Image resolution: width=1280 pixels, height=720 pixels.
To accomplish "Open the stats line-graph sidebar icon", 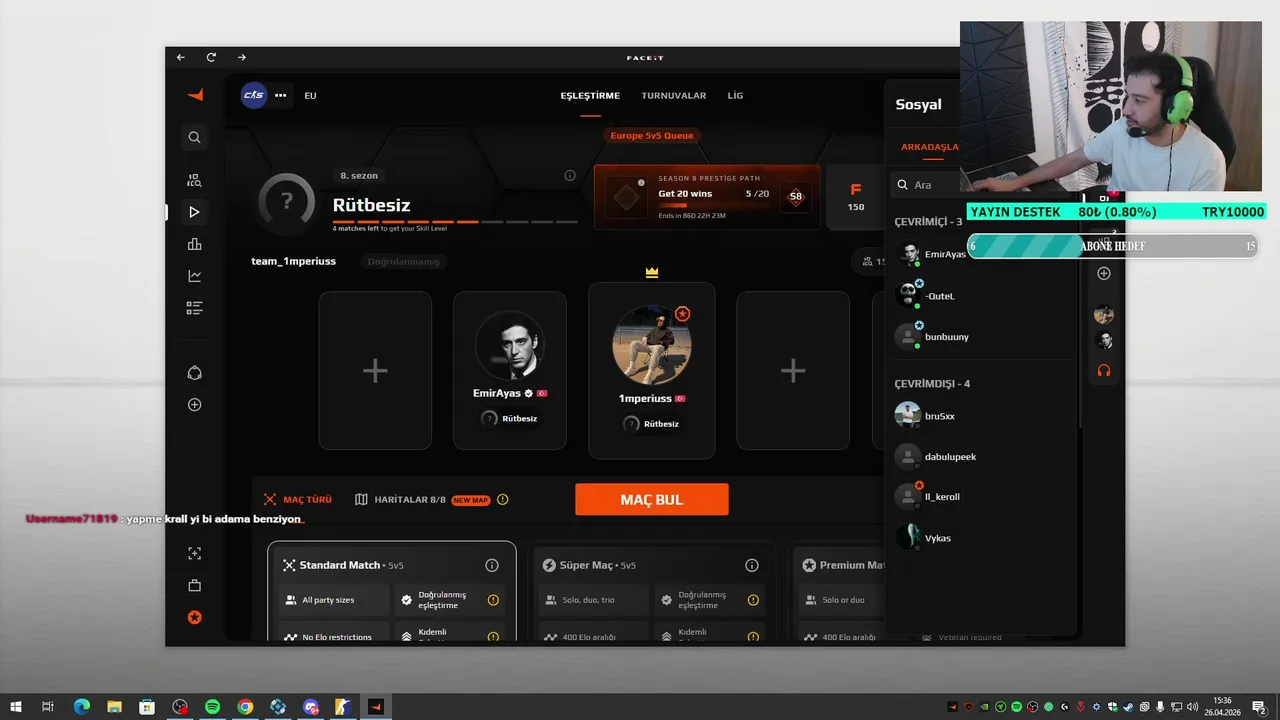I will tap(195, 276).
